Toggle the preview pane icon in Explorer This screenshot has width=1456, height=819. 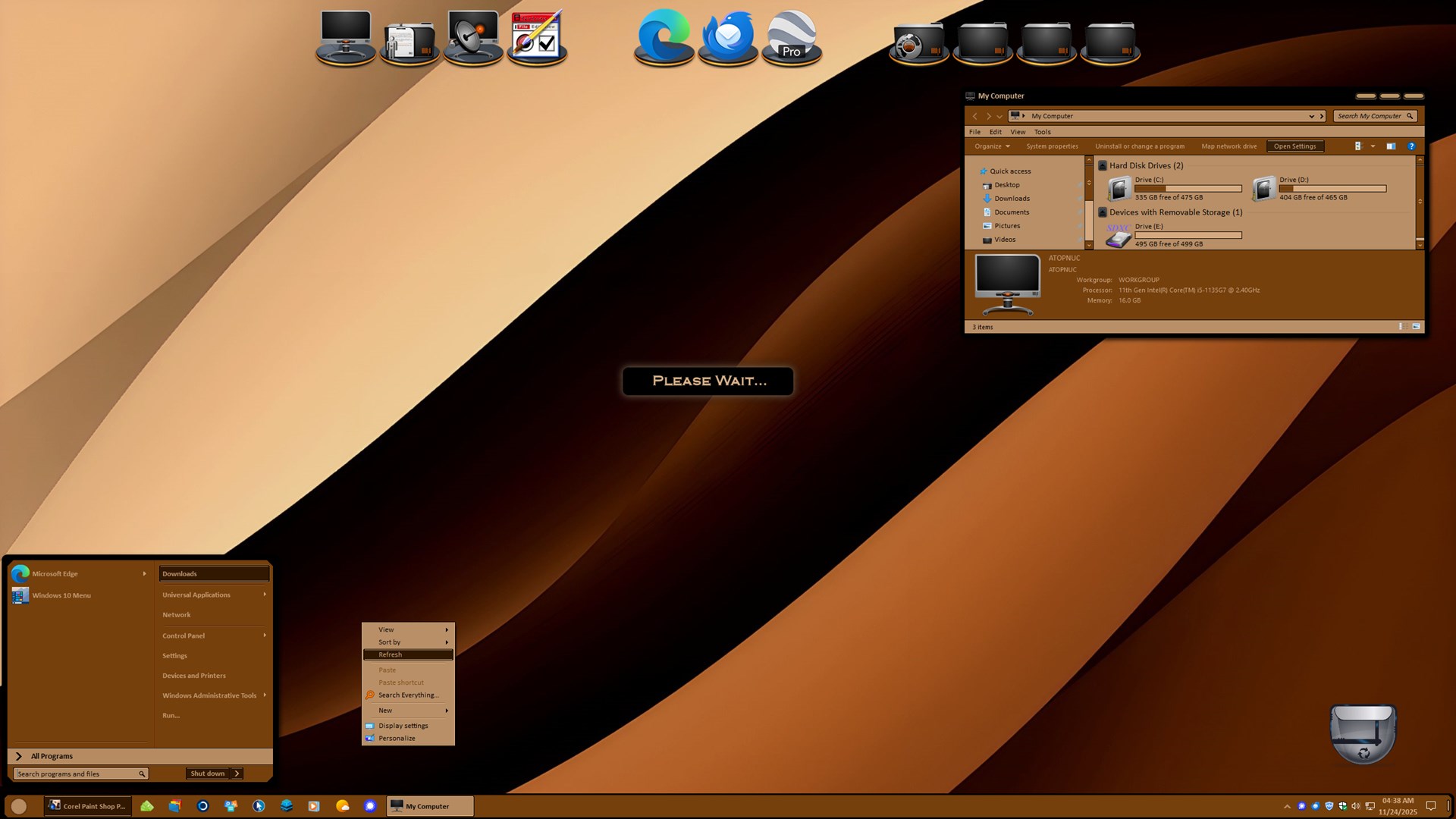[x=1391, y=146]
